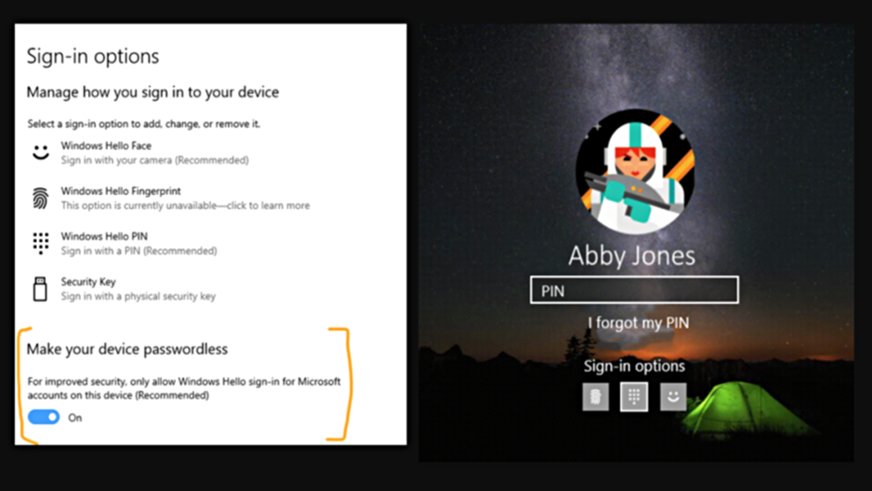Turn off the passwordless device toggle
The width and height of the screenshot is (872, 491).
(44, 417)
